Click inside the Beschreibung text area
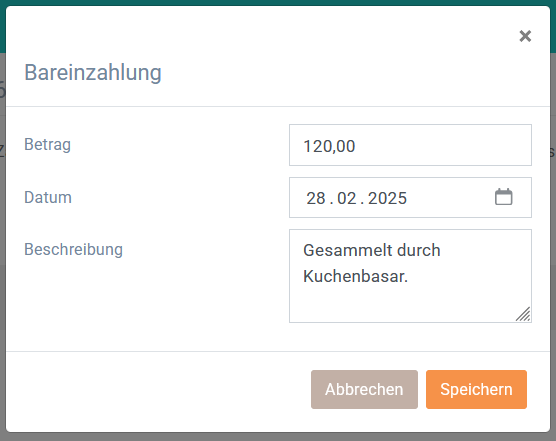Image resolution: width=556 pixels, height=441 pixels. click(x=410, y=276)
